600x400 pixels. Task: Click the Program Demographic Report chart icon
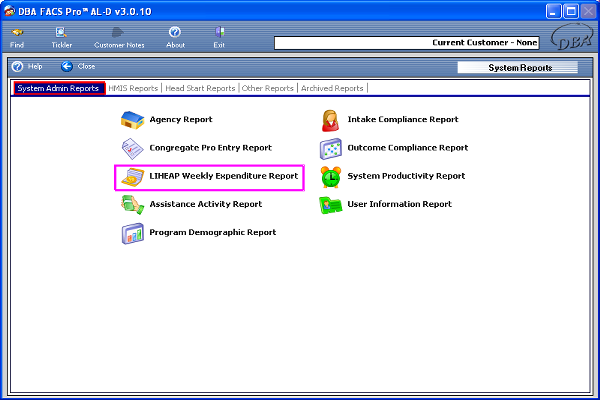pyautogui.click(x=132, y=233)
